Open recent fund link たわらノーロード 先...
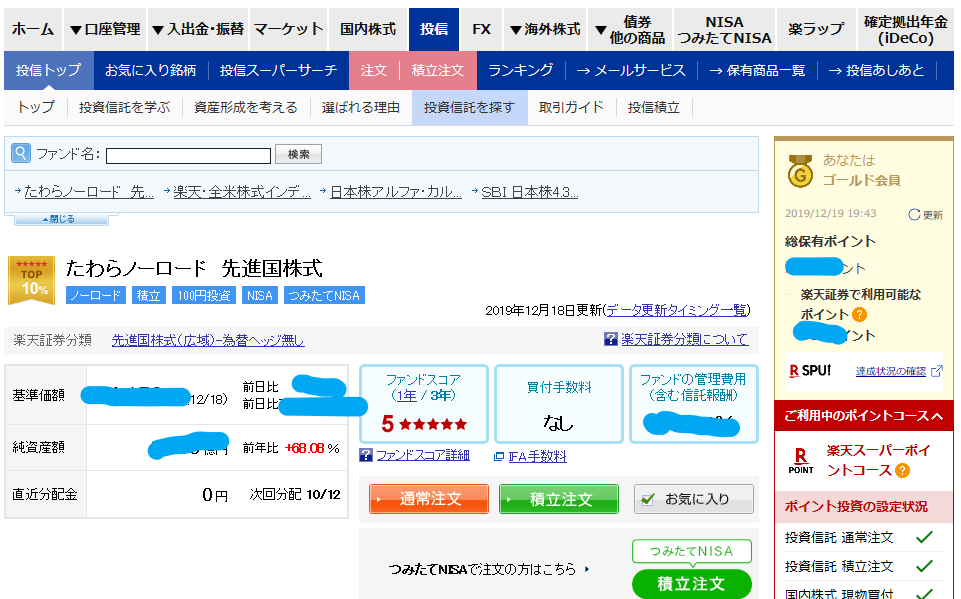The image size is (961, 599). [89, 192]
